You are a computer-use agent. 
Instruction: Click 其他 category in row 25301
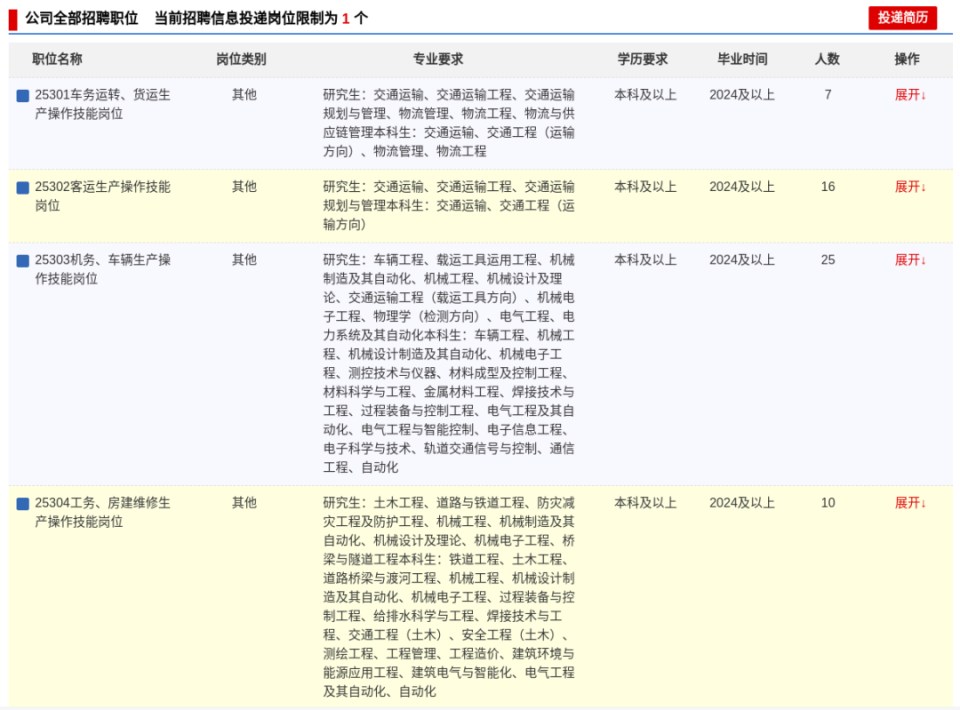(244, 95)
